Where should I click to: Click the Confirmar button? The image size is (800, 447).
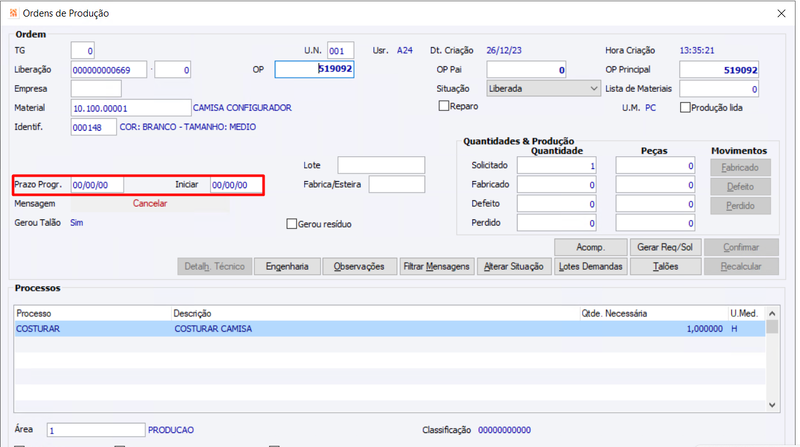[x=741, y=247]
